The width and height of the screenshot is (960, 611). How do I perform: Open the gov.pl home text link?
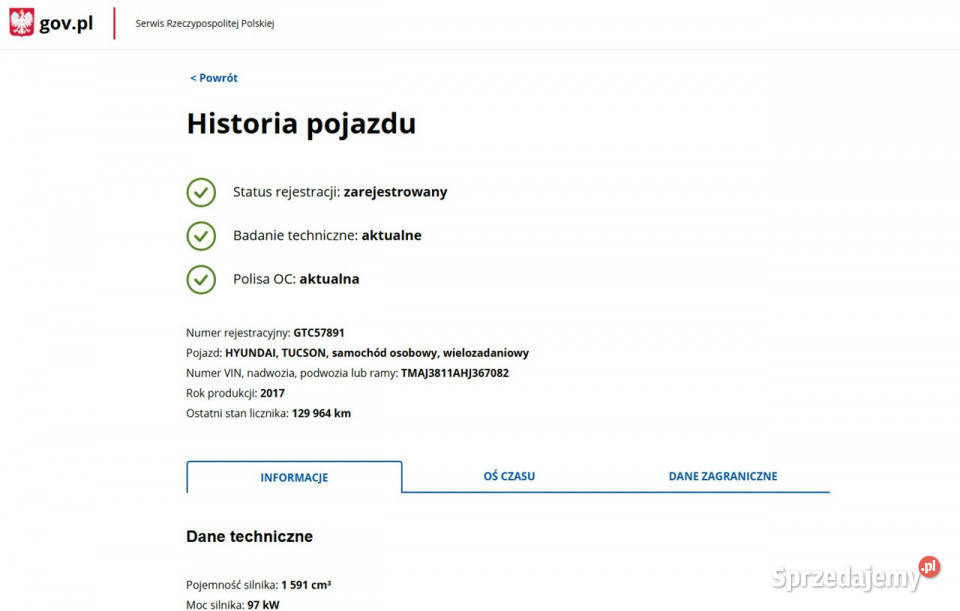click(66, 23)
